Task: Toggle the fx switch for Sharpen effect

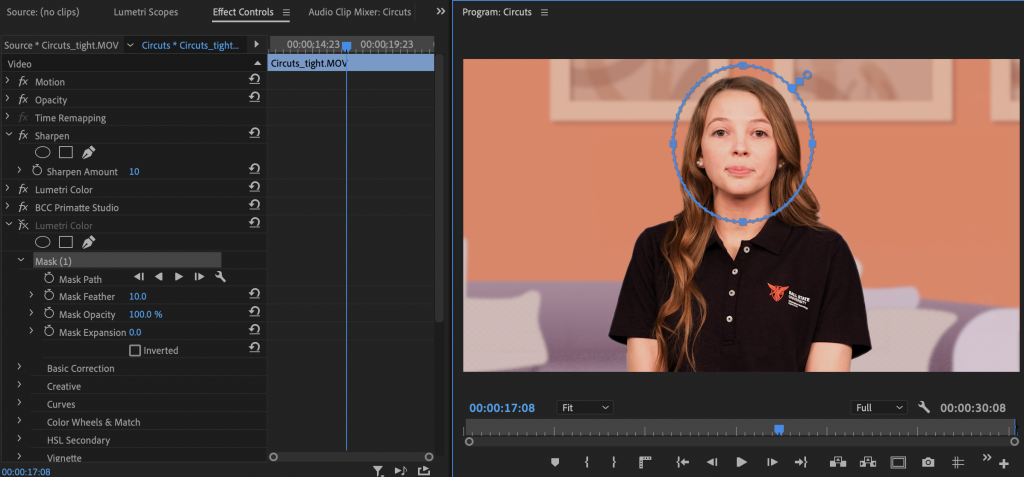Action: (x=23, y=135)
